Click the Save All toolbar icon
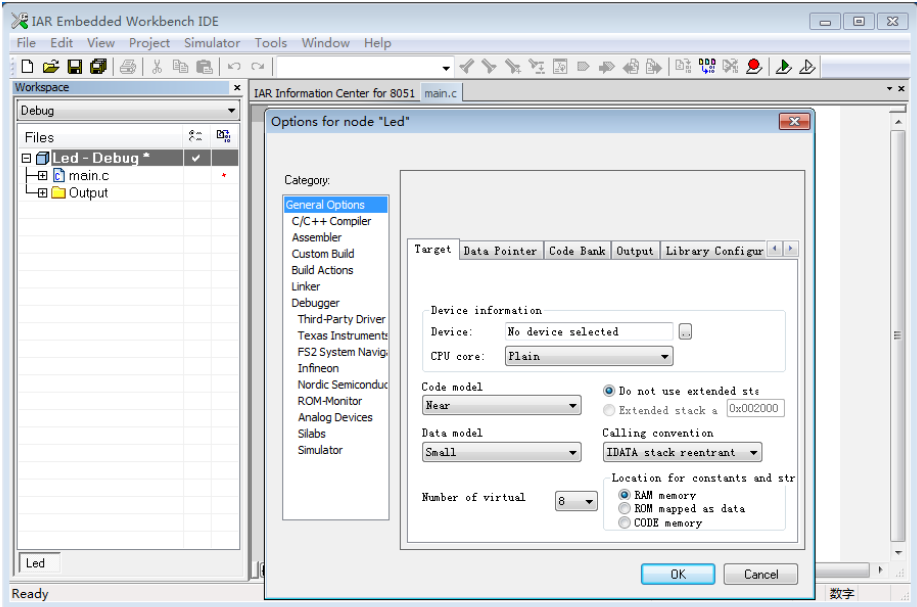The width and height of the screenshot is (917, 607). (98, 67)
